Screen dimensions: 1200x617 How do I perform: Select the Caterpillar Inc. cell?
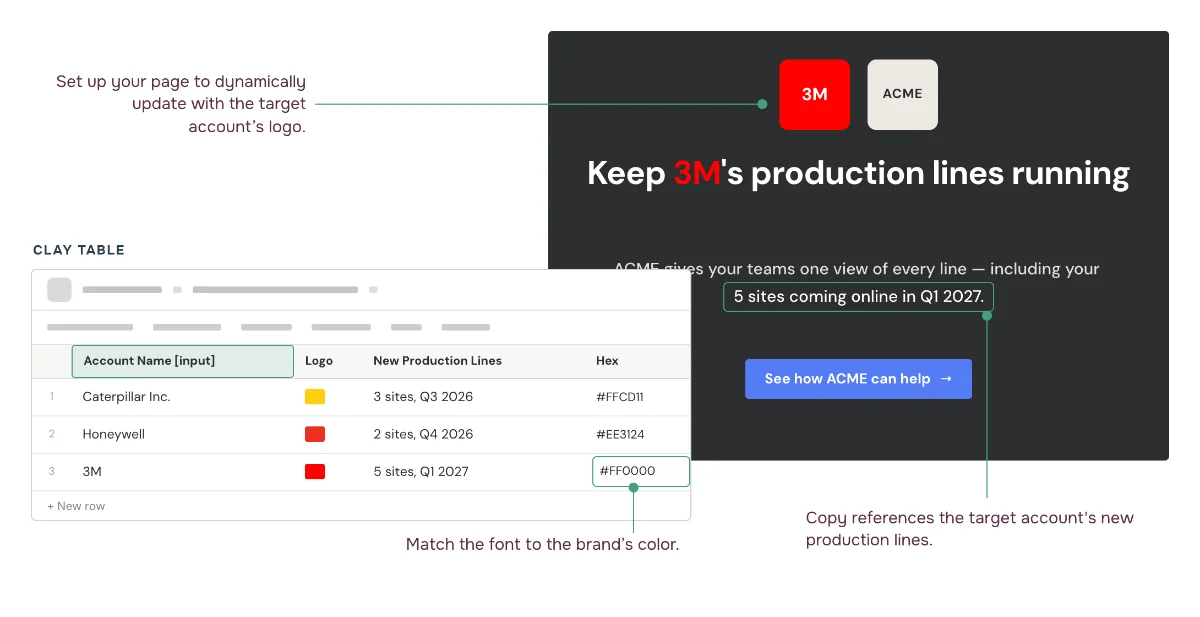127,397
